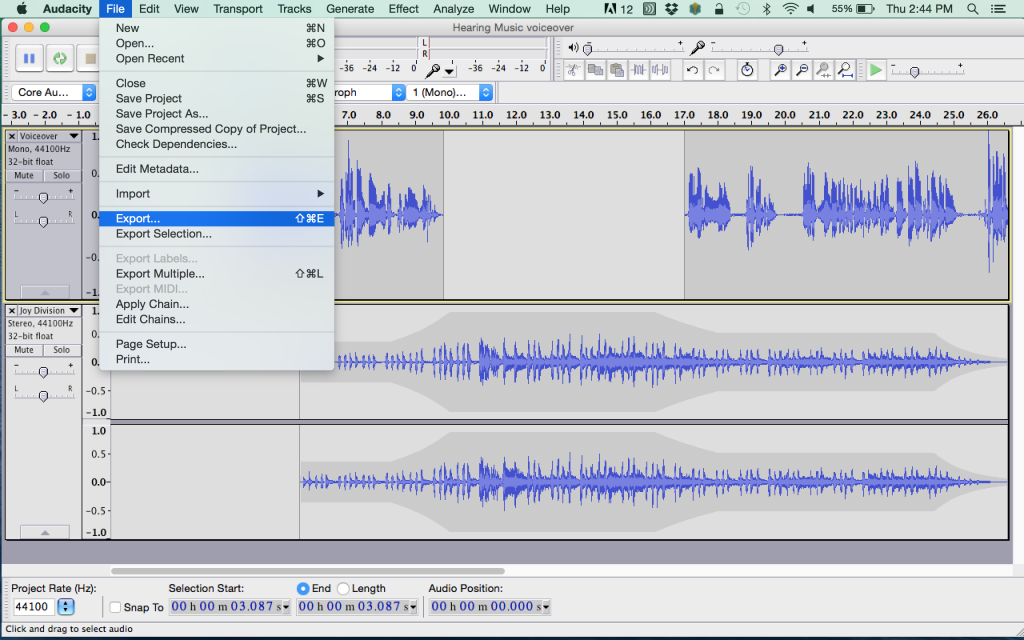Click the input recording volume slider thumb
The height and width of the screenshot is (640, 1024).
tap(778, 50)
